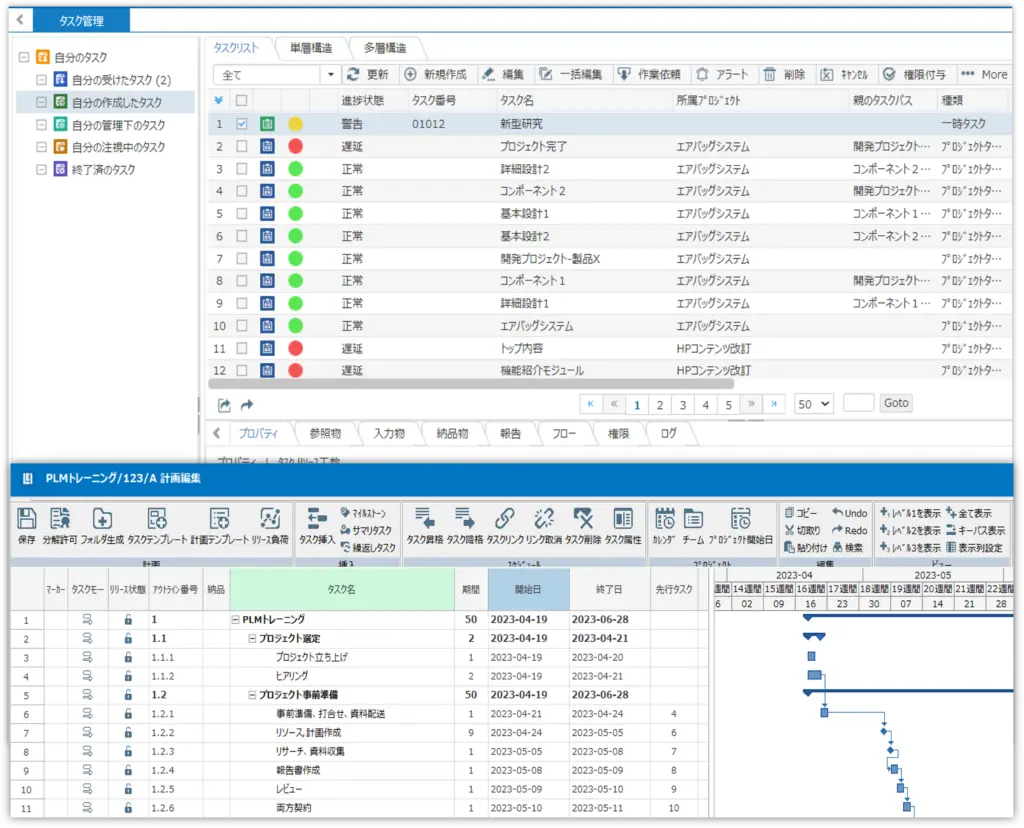Click the チーム icon
This screenshot has height=828, width=1024.
coord(693,519)
